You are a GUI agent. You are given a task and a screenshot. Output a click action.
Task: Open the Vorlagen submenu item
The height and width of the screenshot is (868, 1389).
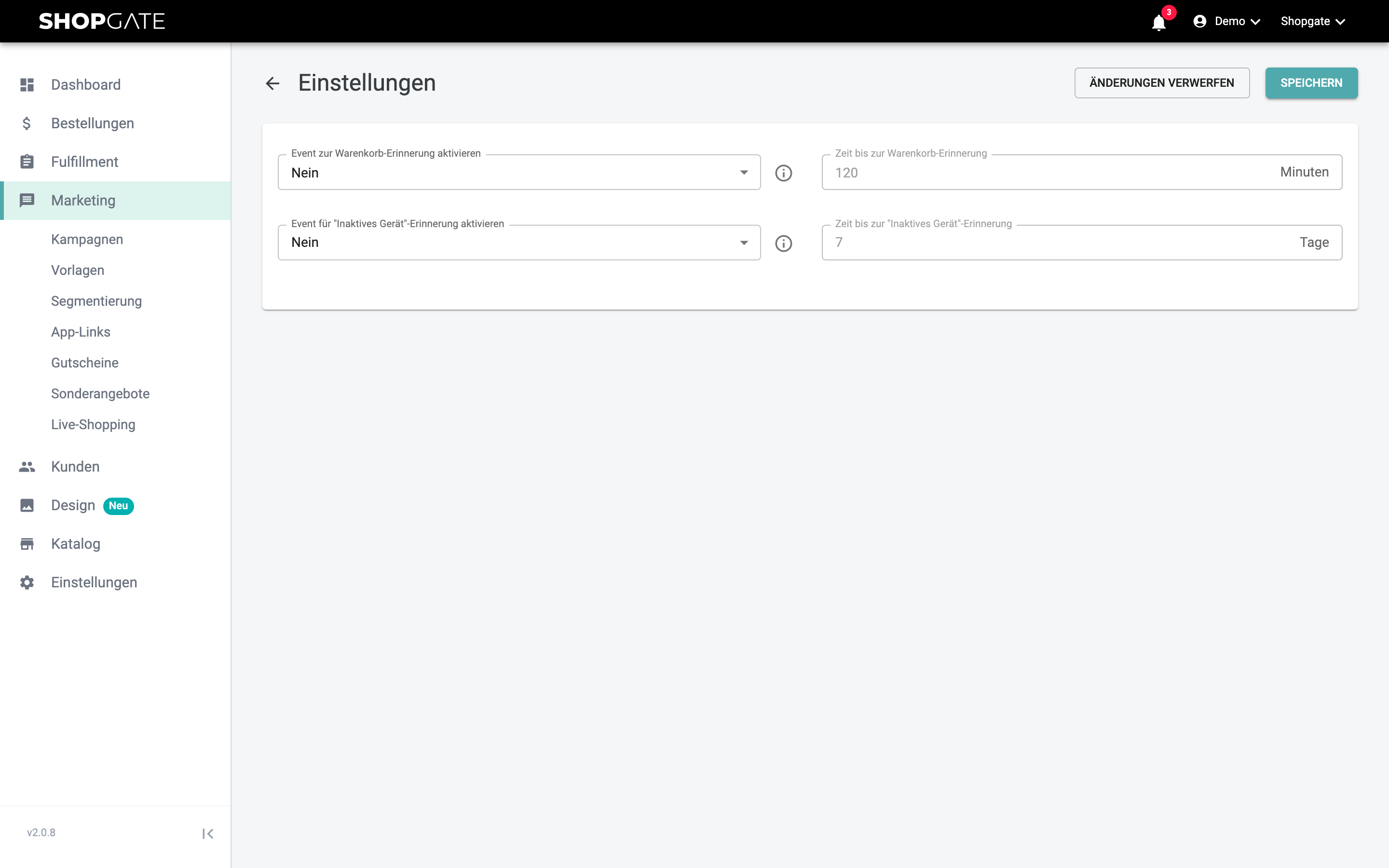78,271
